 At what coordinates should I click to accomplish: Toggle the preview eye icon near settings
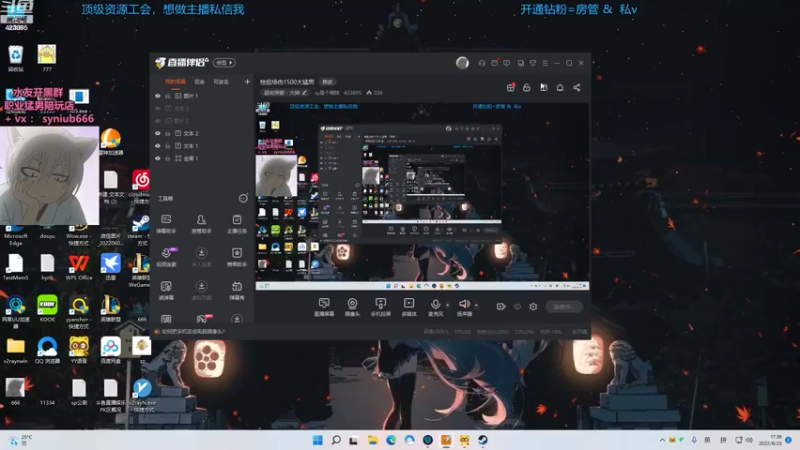point(517,307)
